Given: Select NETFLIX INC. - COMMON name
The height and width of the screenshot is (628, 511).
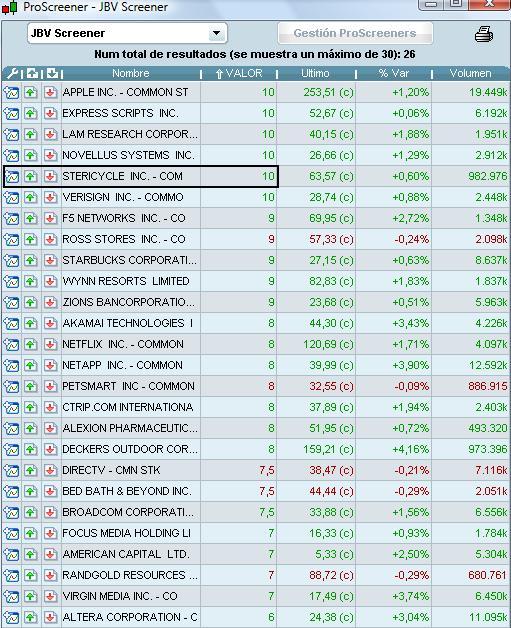Looking at the screenshot, I should [123, 344].
